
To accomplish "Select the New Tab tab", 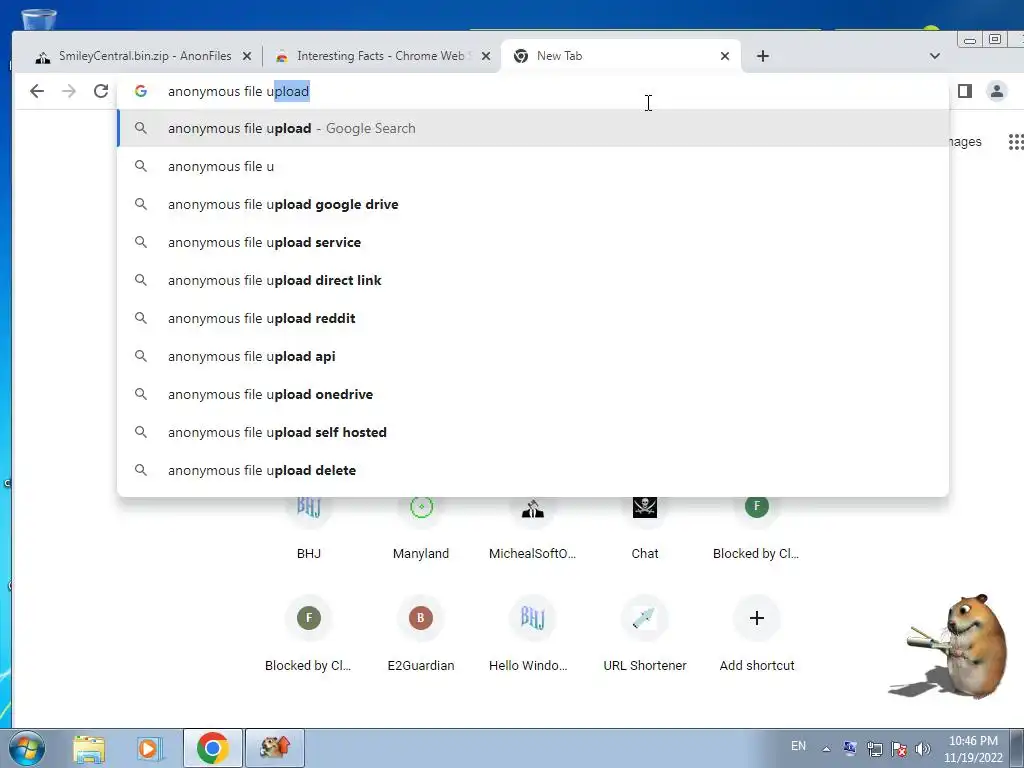I will pyautogui.click(x=620, y=56).
